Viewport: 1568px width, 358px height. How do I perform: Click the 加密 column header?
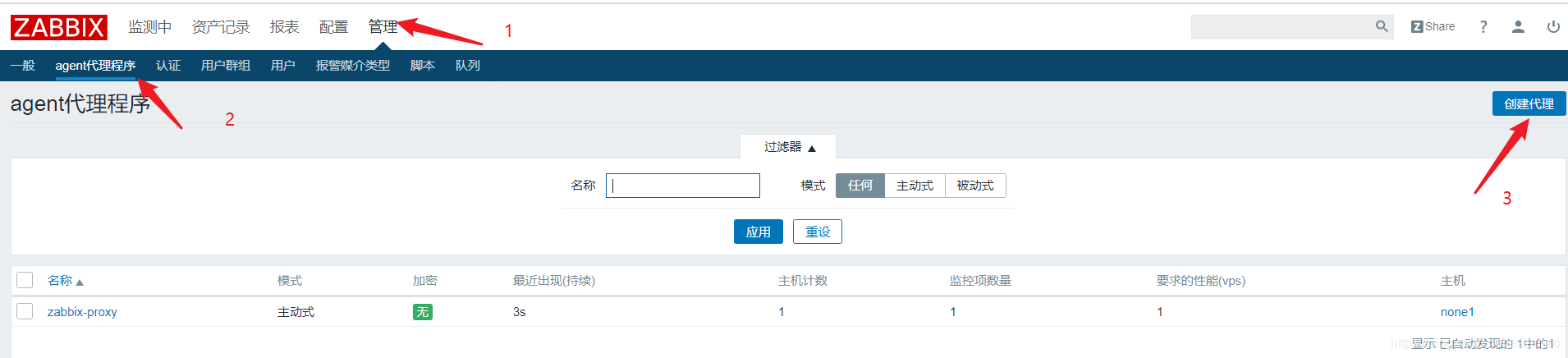425,281
